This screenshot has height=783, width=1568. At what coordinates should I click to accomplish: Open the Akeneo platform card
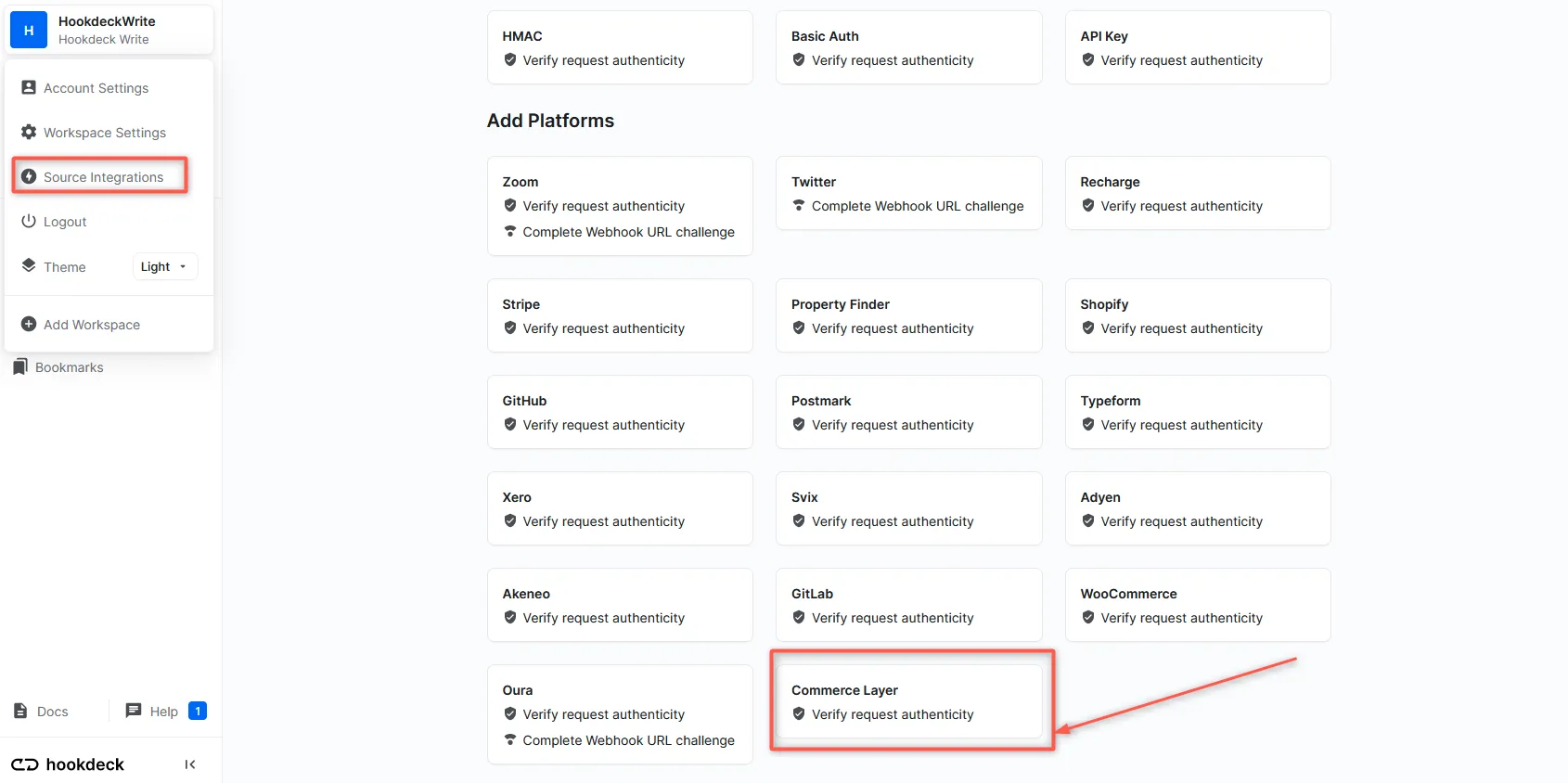620,605
